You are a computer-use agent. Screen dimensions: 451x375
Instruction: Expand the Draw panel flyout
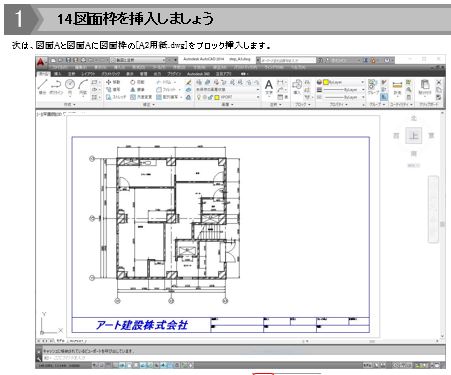70,105
